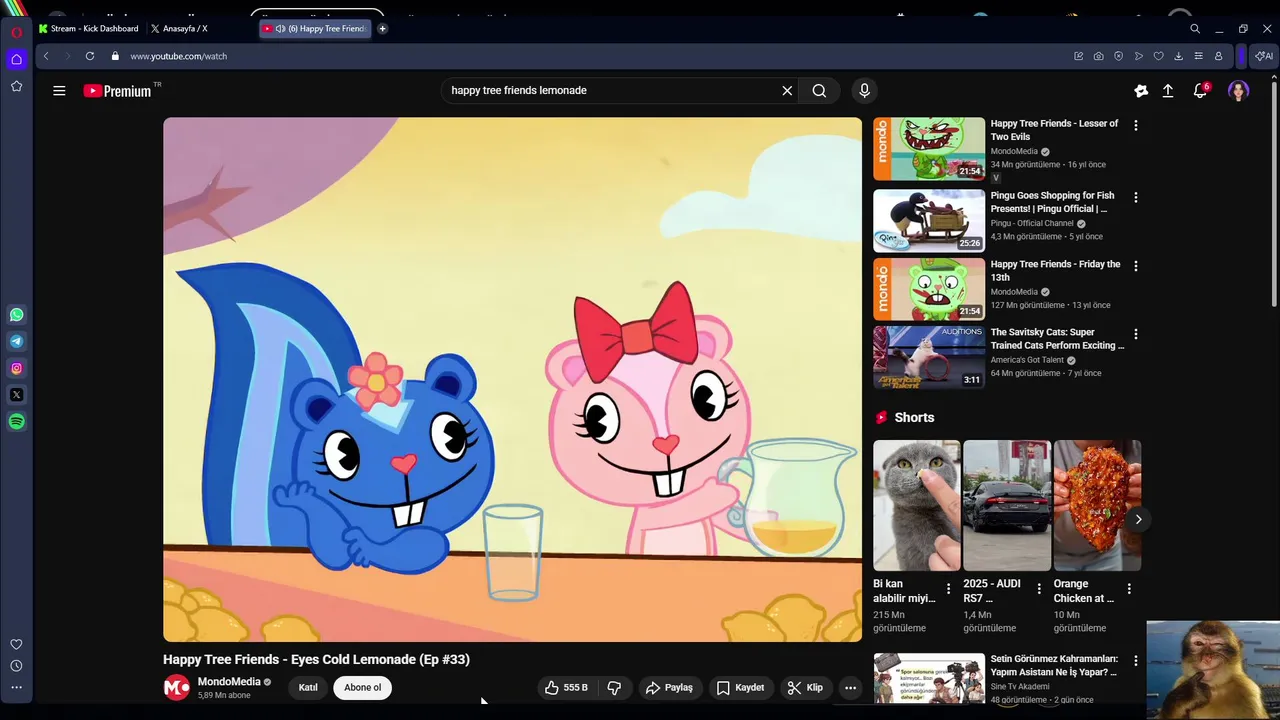The width and height of the screenshot is (1280, 720).
Task: Open options for the Pingu video
Action: coord(1135,198)
